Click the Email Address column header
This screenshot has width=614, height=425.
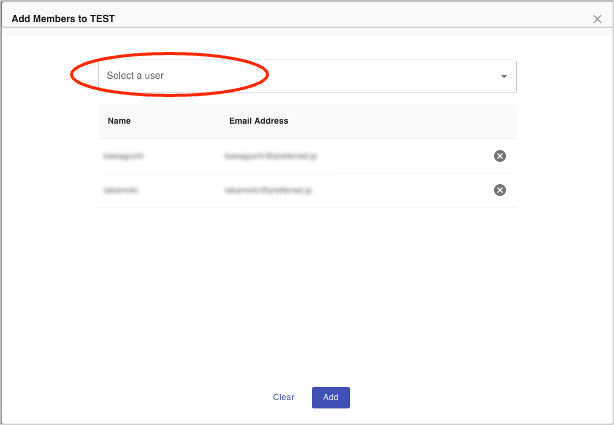(258, 121)
